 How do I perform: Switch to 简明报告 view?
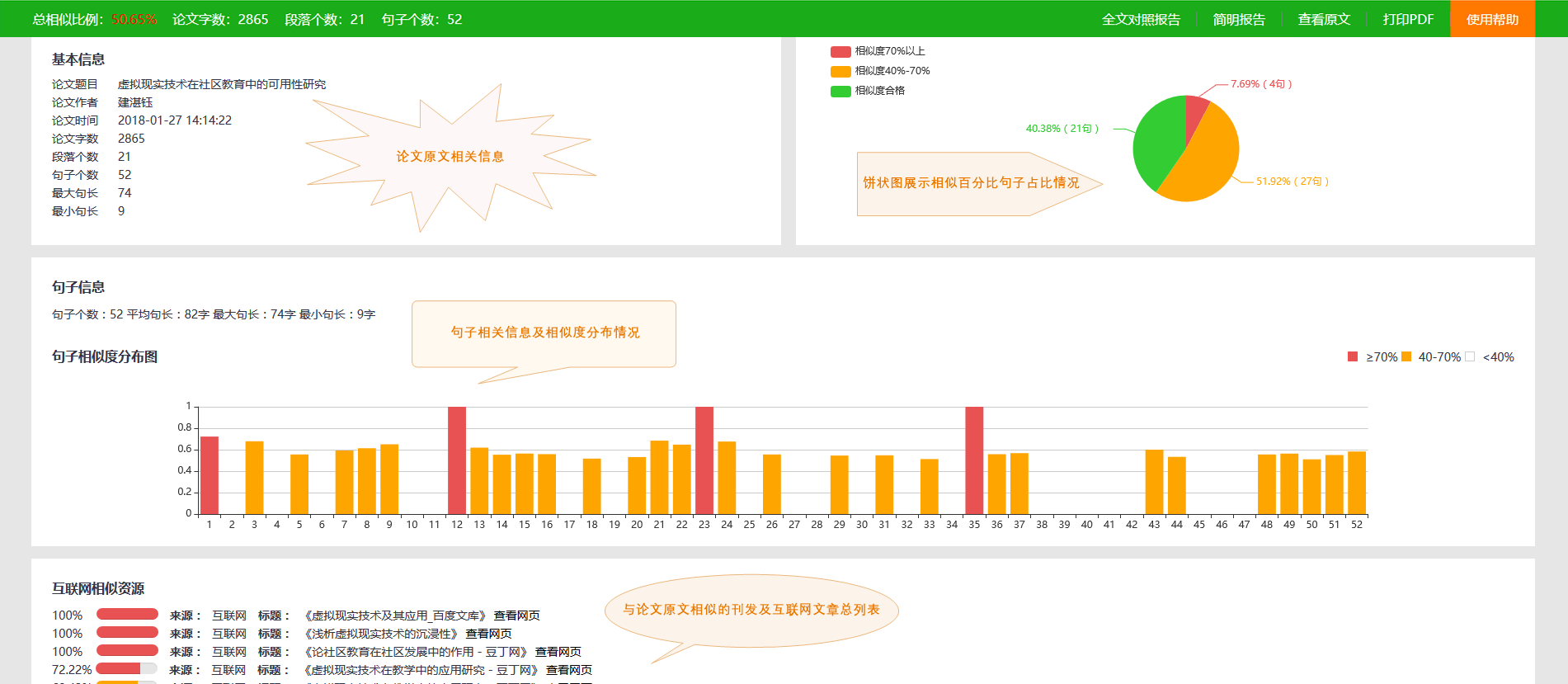(x=1239, y=19)
